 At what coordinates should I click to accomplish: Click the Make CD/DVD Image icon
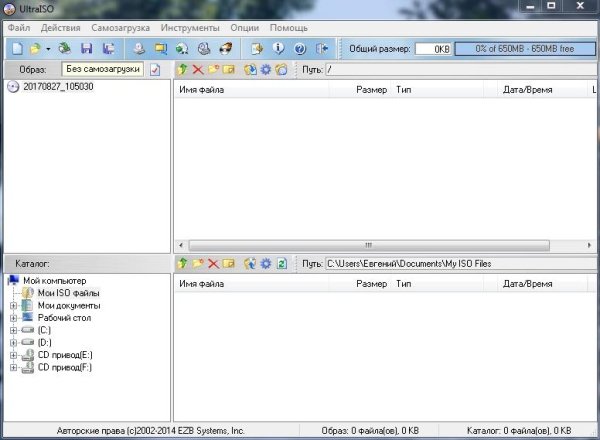(139, 49)
